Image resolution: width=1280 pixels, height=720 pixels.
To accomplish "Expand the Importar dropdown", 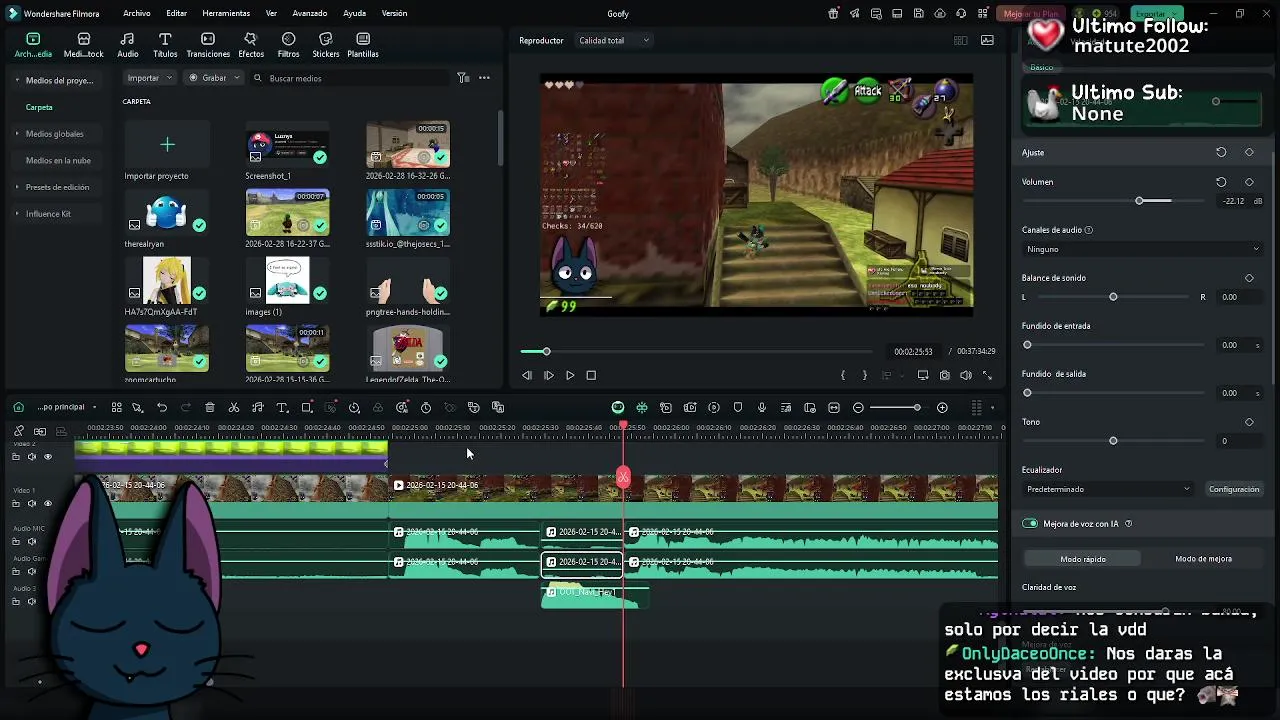I will tap(150, 78).
